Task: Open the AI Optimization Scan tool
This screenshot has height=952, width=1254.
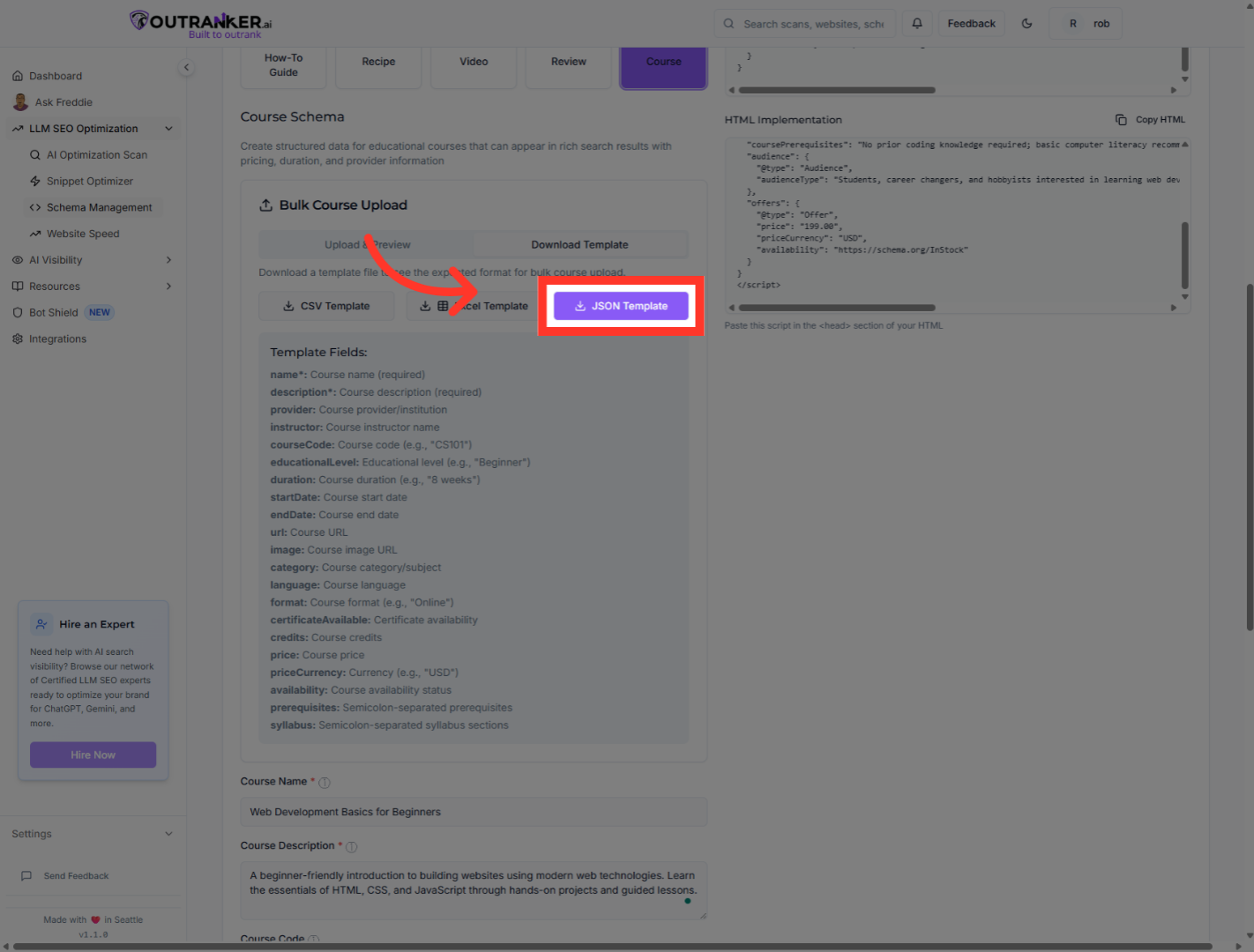Action: 97,154
